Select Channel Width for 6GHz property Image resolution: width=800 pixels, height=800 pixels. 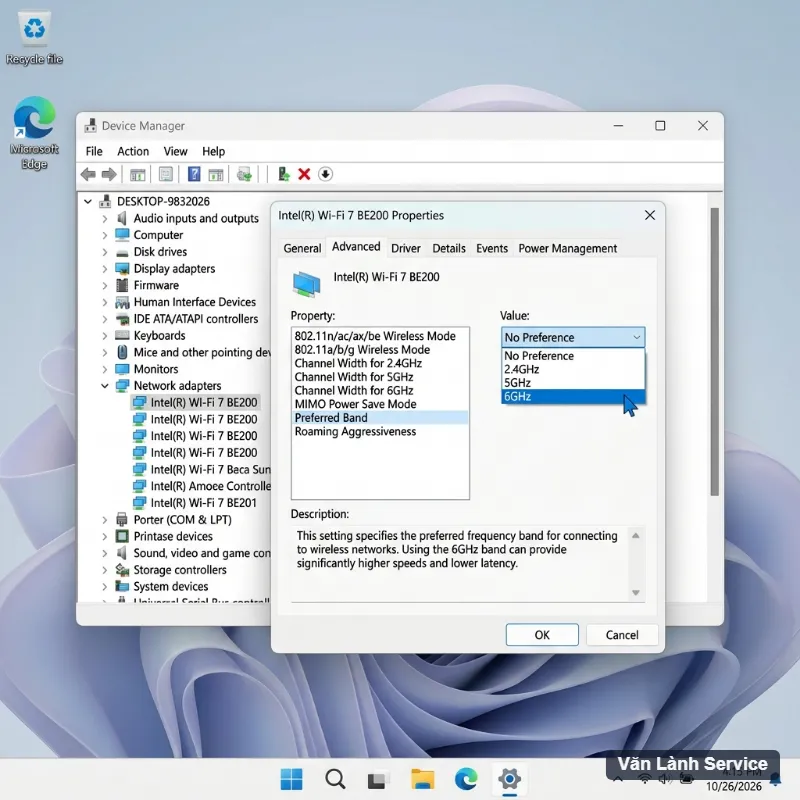[380, 390]
